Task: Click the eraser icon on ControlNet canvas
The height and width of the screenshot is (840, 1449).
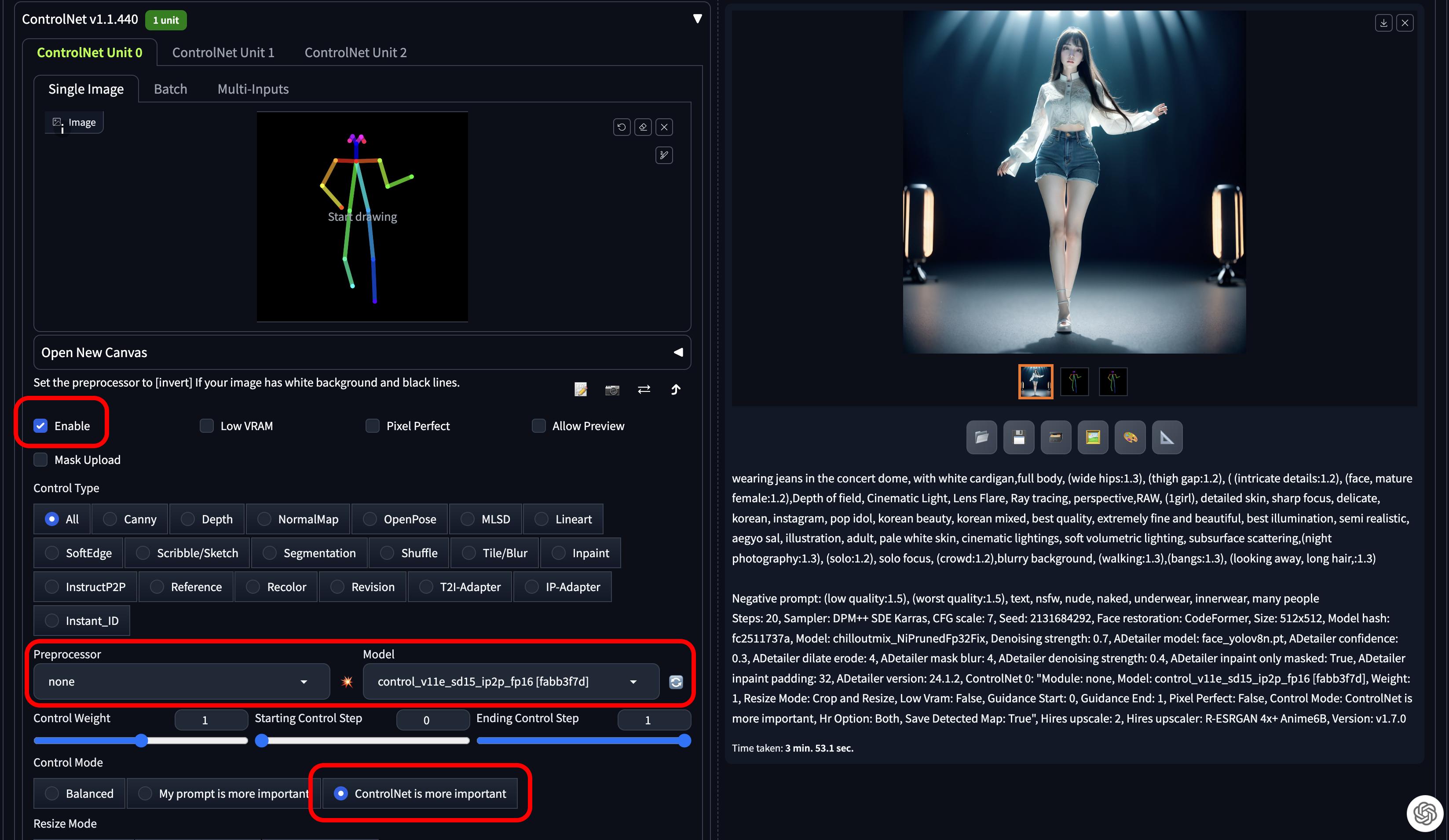Action: 643,127
